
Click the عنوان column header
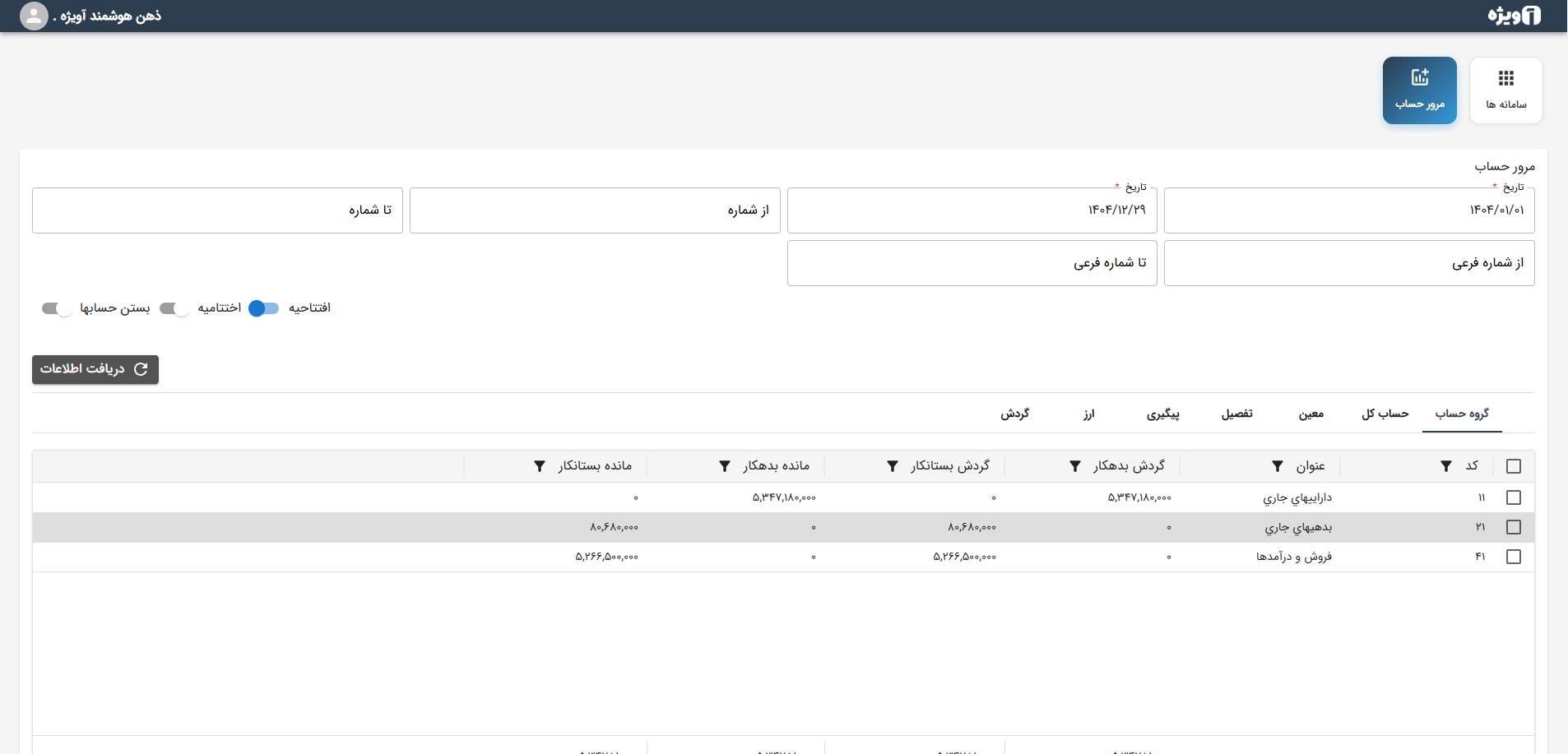tap(1311, 466)
